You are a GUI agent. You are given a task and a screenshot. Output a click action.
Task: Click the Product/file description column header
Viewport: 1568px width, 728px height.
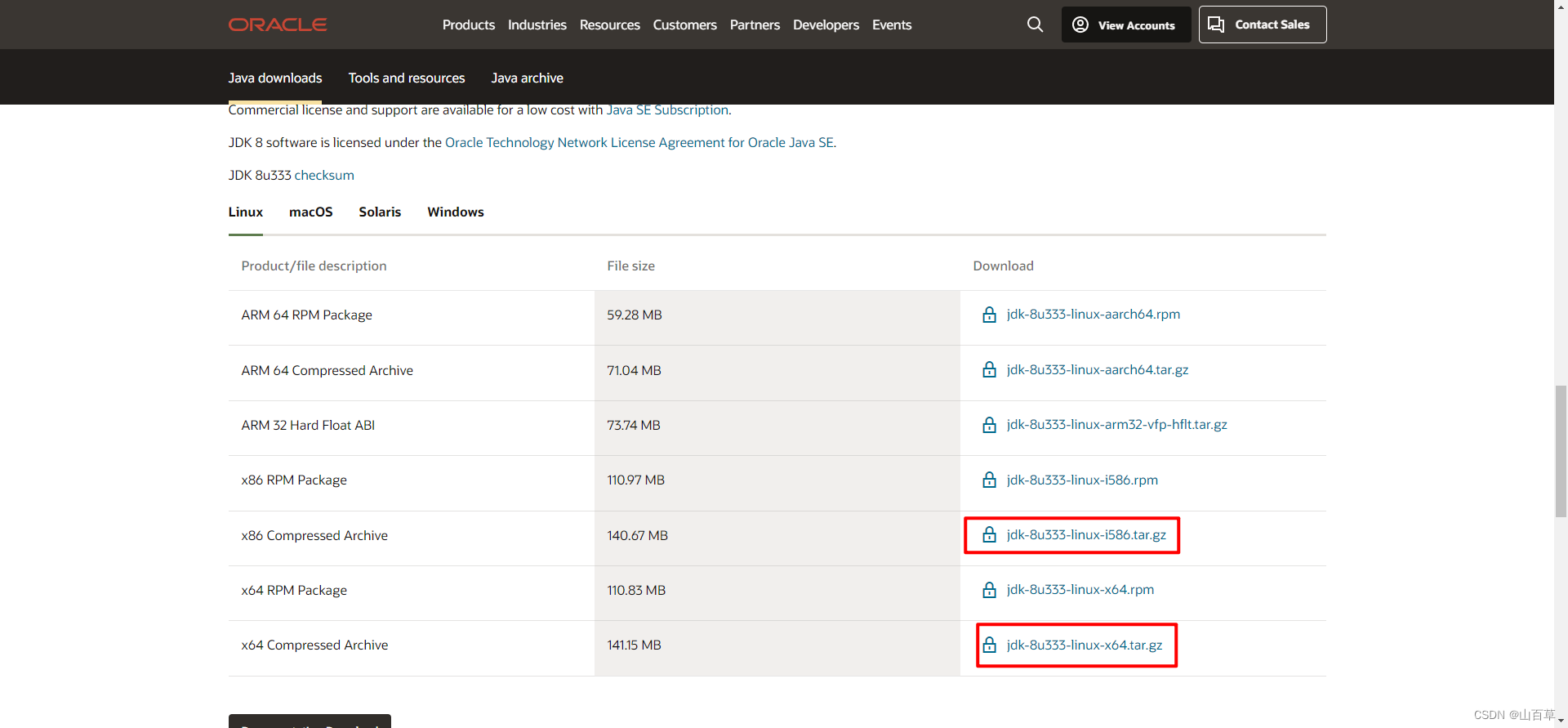314,266
